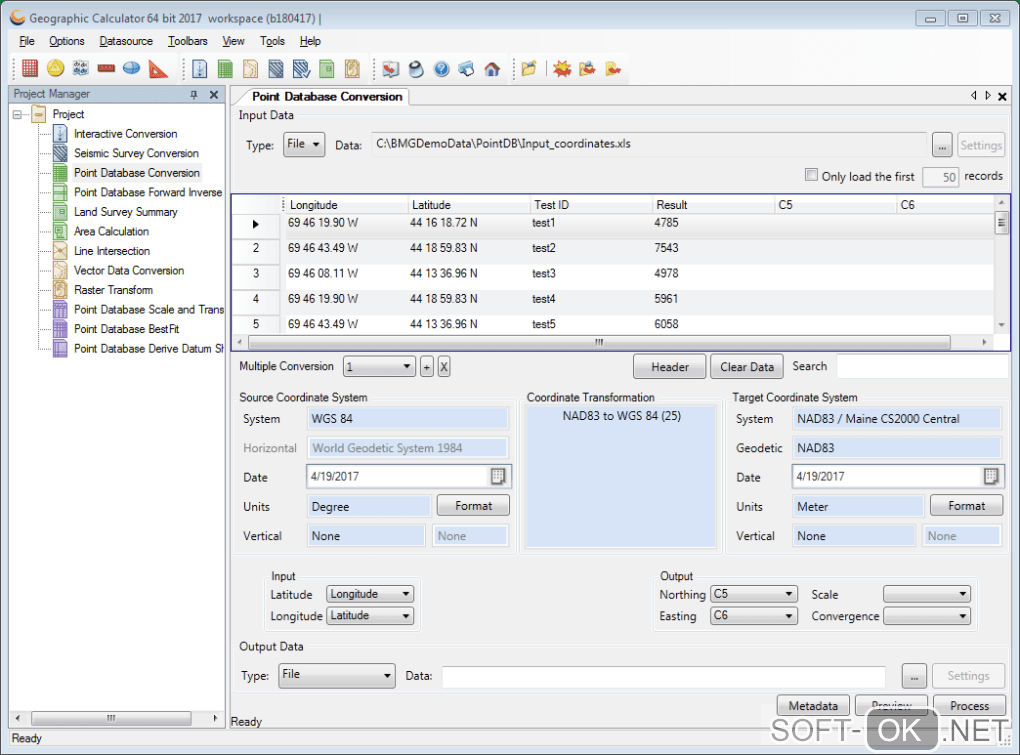
Task: Open the Input Data Type dropdown
Action: coord(304,145)
